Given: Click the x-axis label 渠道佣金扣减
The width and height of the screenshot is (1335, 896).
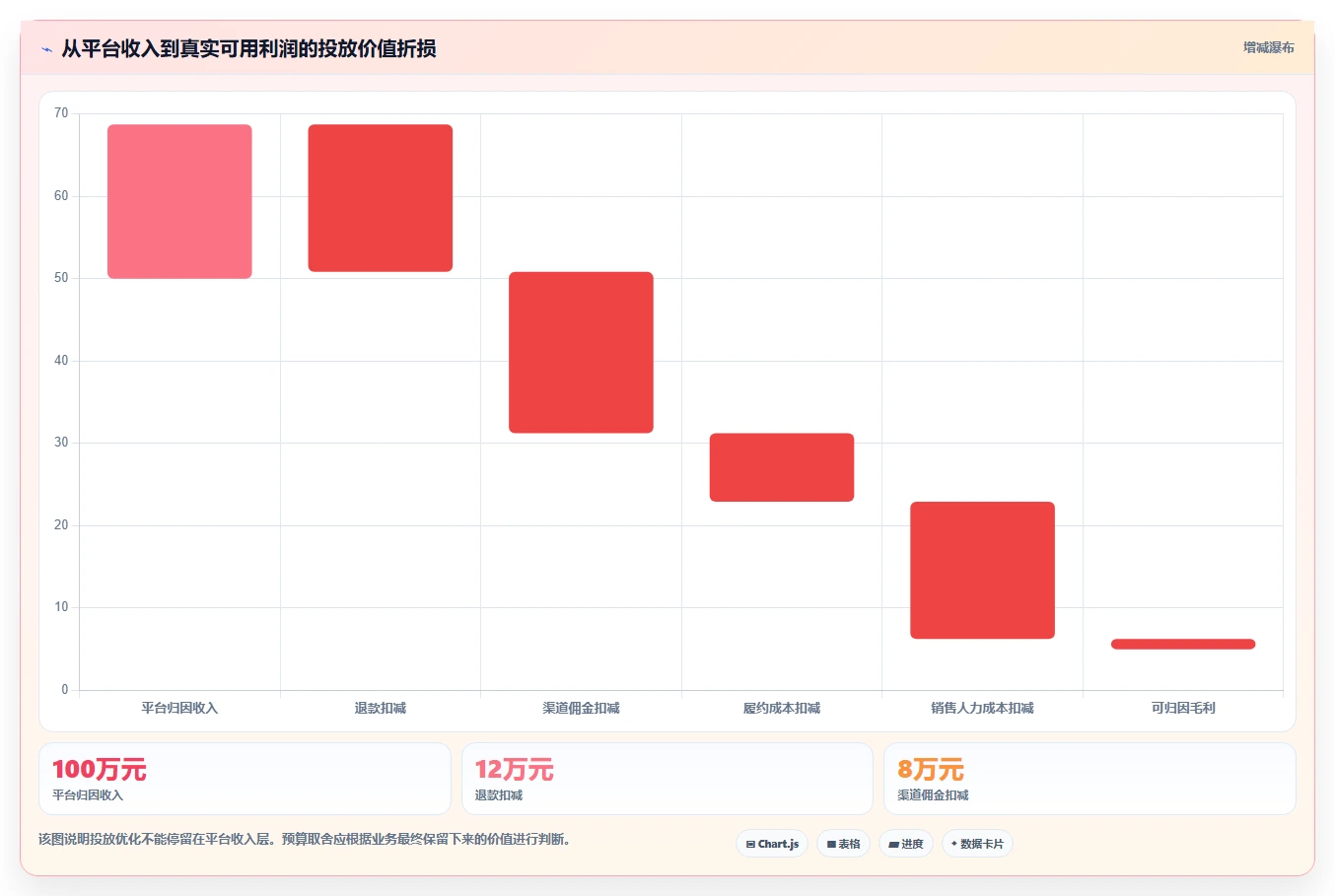Looking at the screenshot, I should pos(581,708).
